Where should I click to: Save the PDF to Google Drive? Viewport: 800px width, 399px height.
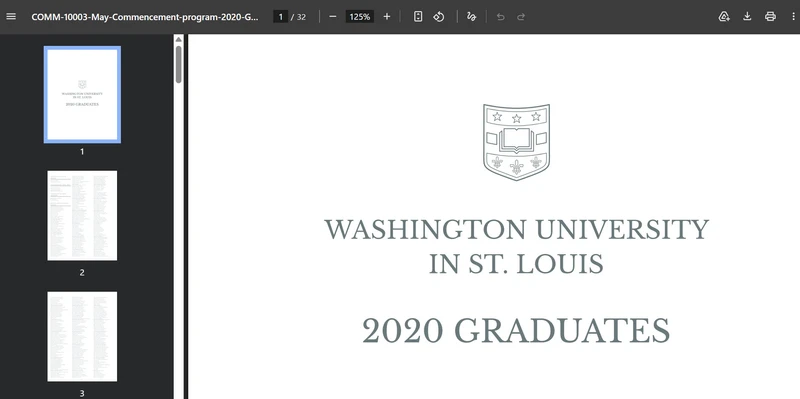pyautogui.click(x=723, y=16)
